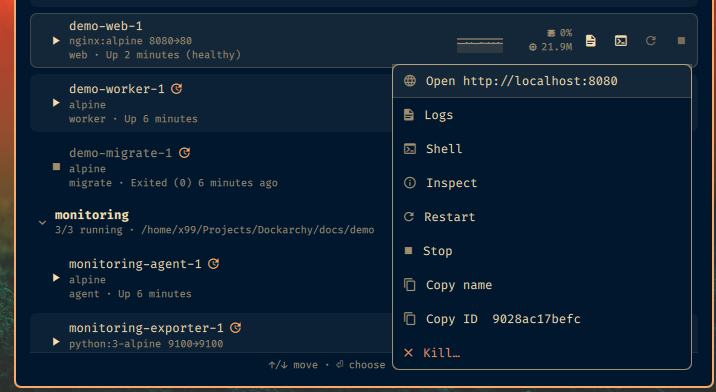Click the 'web · Up 2 minutes (healthy)' status
This screenshot has height=392, width=716.
pos(155,55)
